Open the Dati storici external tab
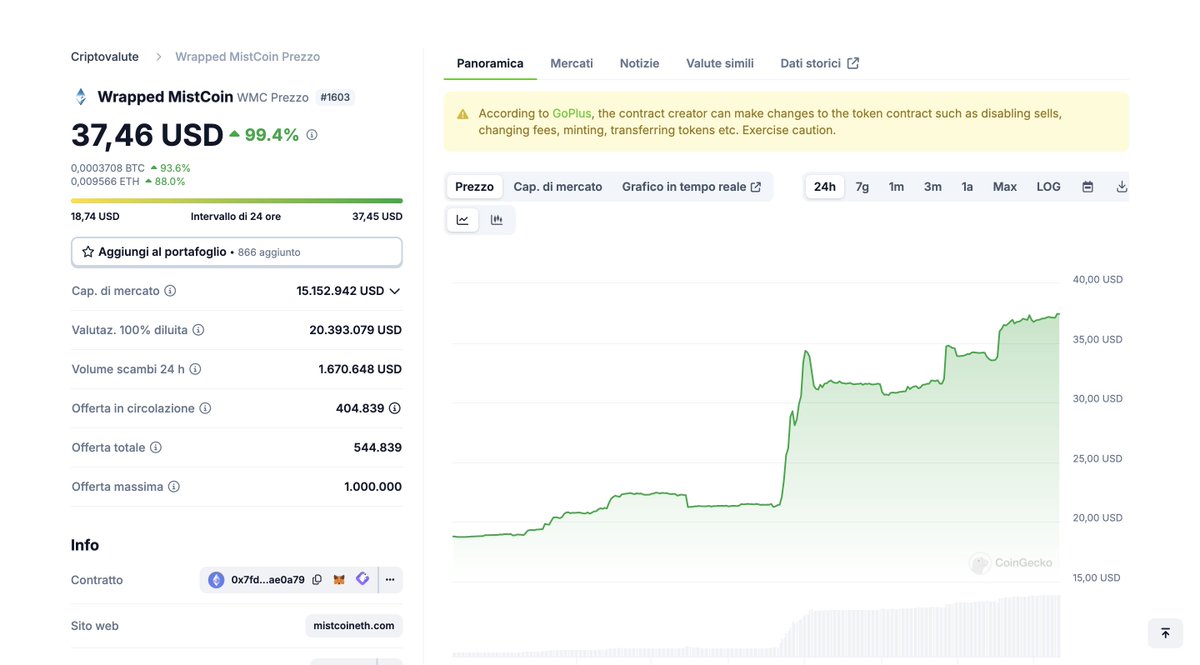Image resolution: width=1200 pixels, height=665 pixels. tap(820, 63)
